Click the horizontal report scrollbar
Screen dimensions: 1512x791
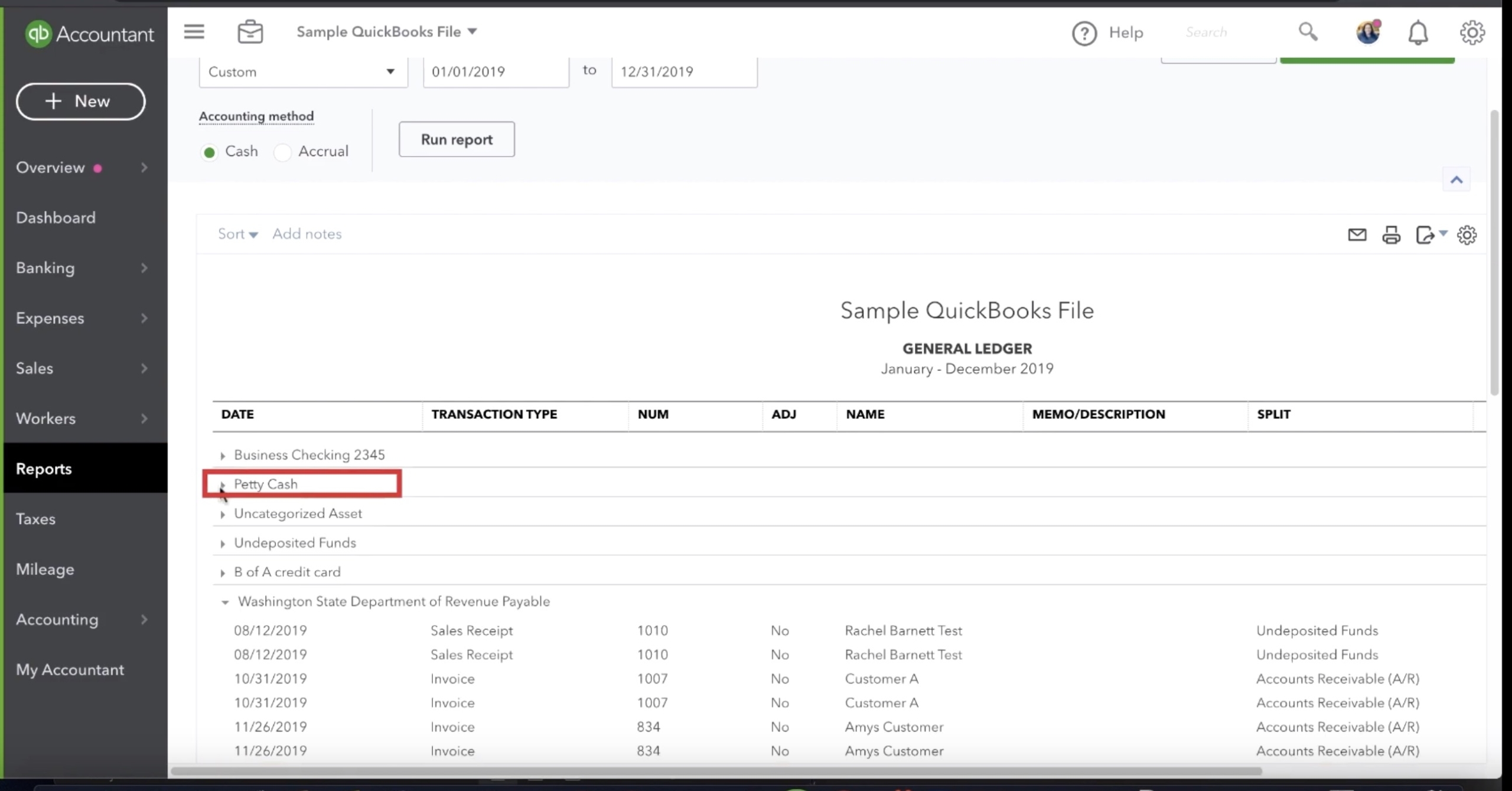[716, 771]
